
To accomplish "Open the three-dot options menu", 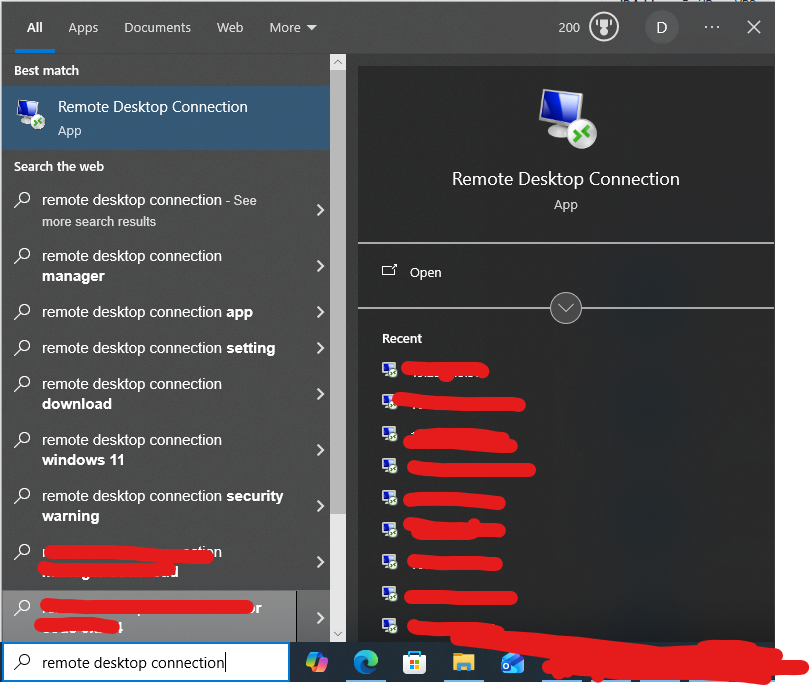I will click(x=711, y=27).
